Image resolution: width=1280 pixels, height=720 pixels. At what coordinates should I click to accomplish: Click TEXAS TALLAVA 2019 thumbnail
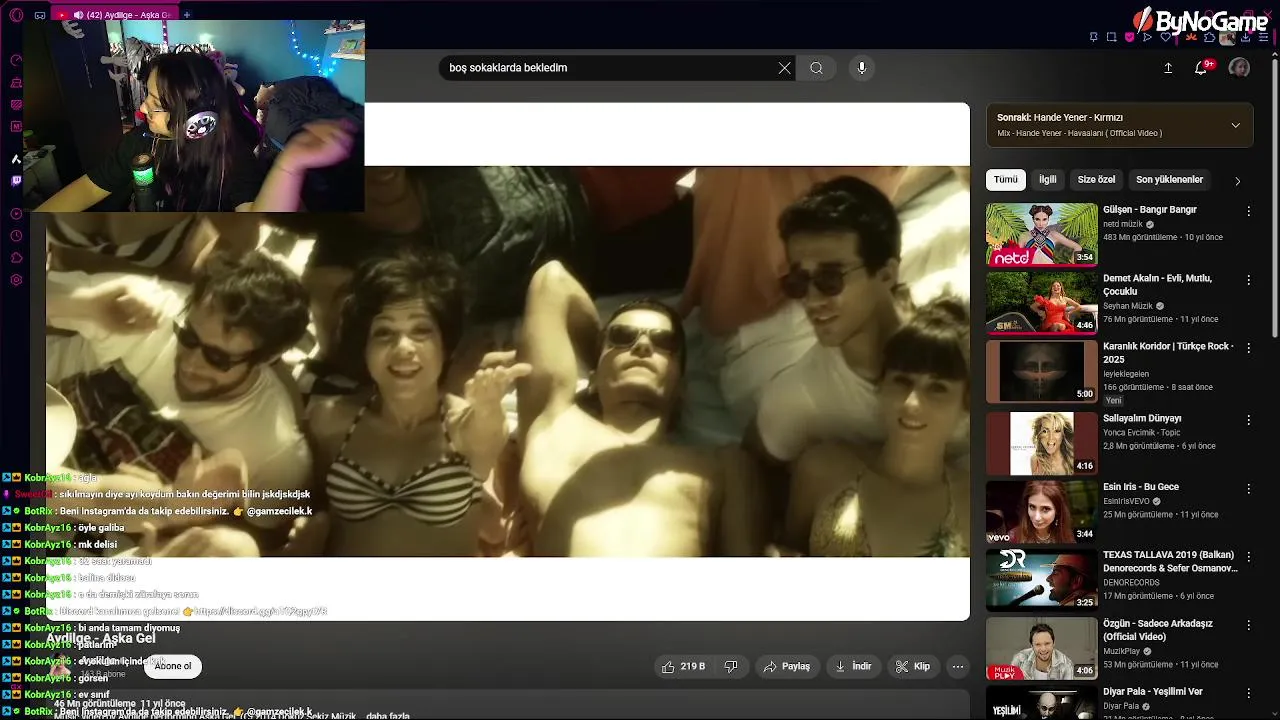pos(1041,579)
